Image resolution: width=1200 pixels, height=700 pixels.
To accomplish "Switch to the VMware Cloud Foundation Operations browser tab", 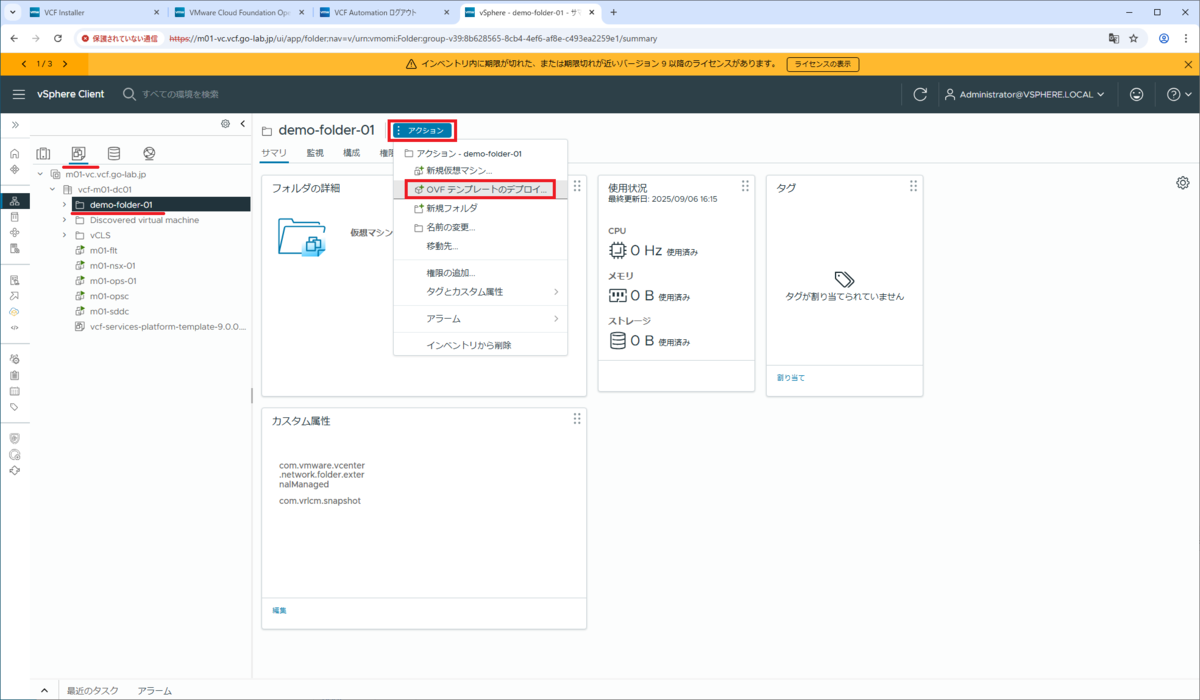I will coord(240,12).
